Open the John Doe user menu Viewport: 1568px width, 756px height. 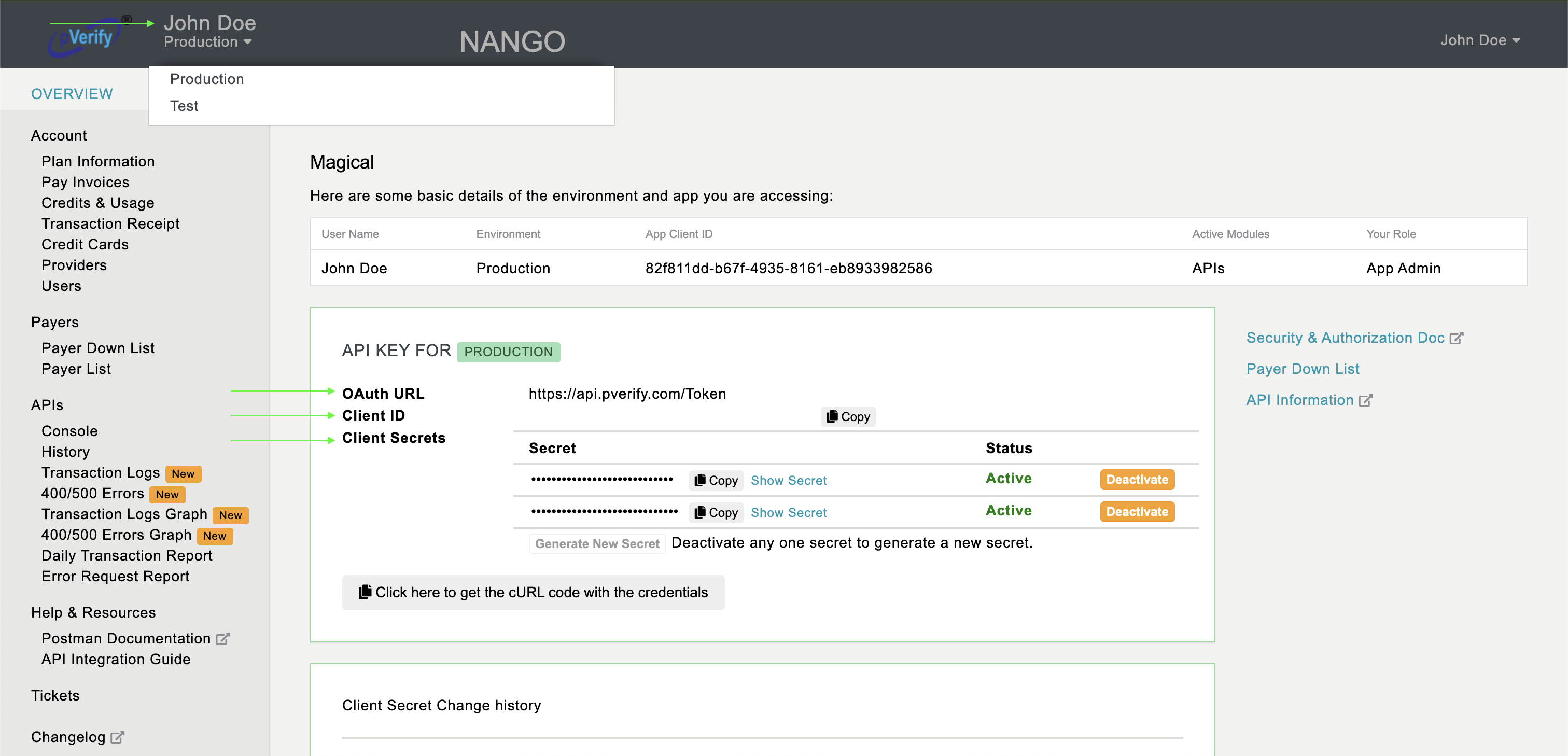[x=1480, y=40]
